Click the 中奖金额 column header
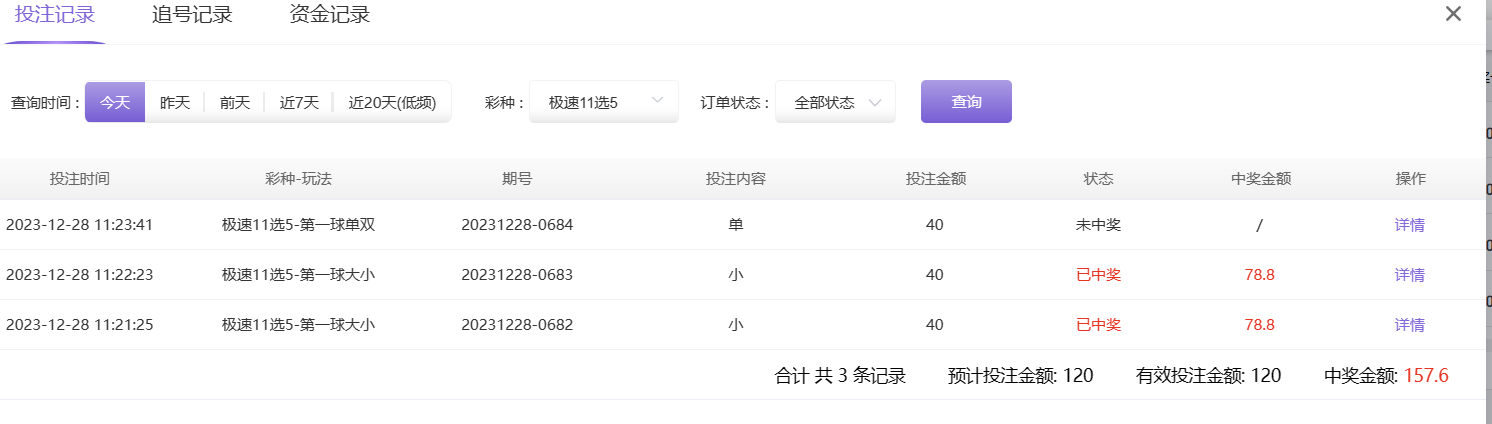 tap(1261, 179)
